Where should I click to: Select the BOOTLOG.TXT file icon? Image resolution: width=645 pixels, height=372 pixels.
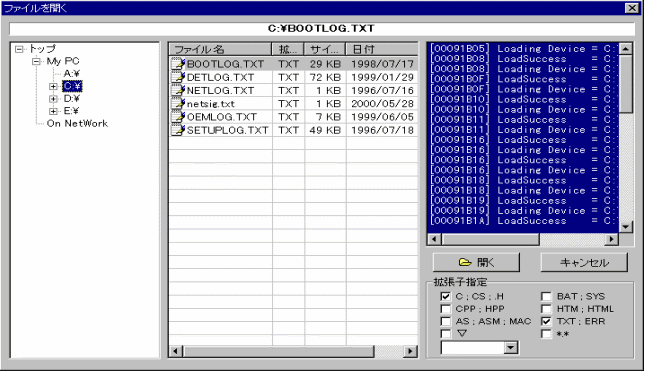pos(178,64)
